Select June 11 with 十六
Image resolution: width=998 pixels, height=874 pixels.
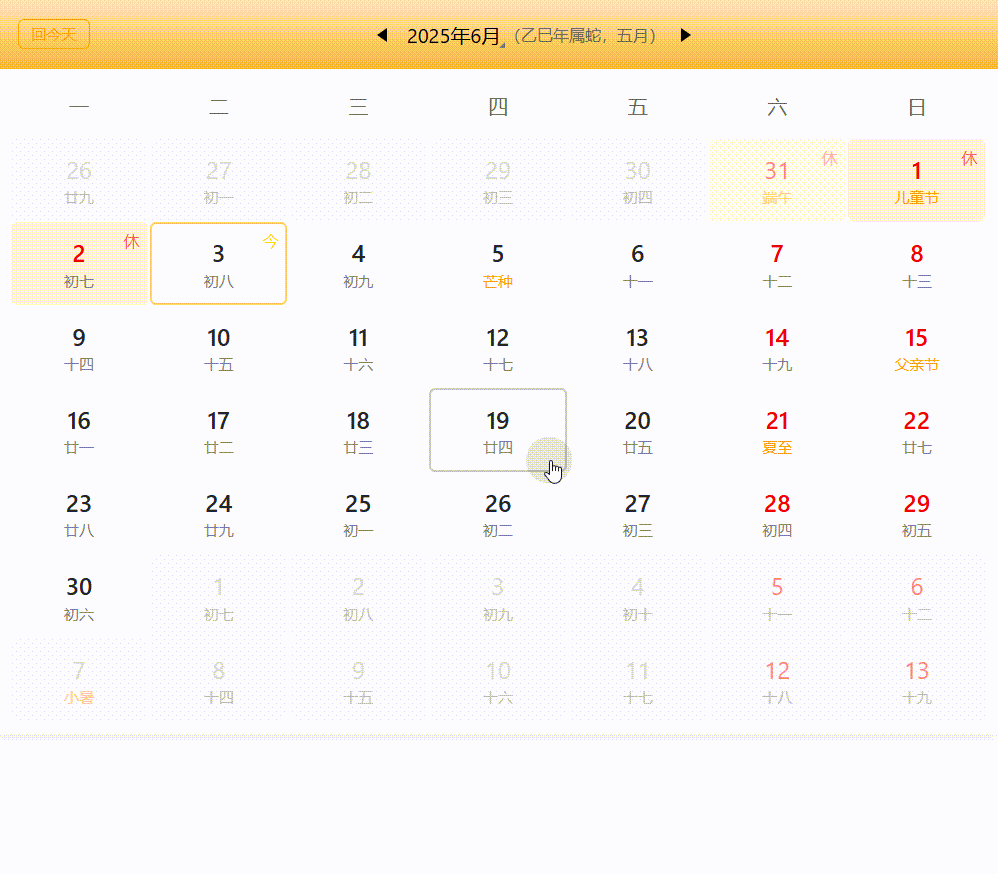(358, 347)
